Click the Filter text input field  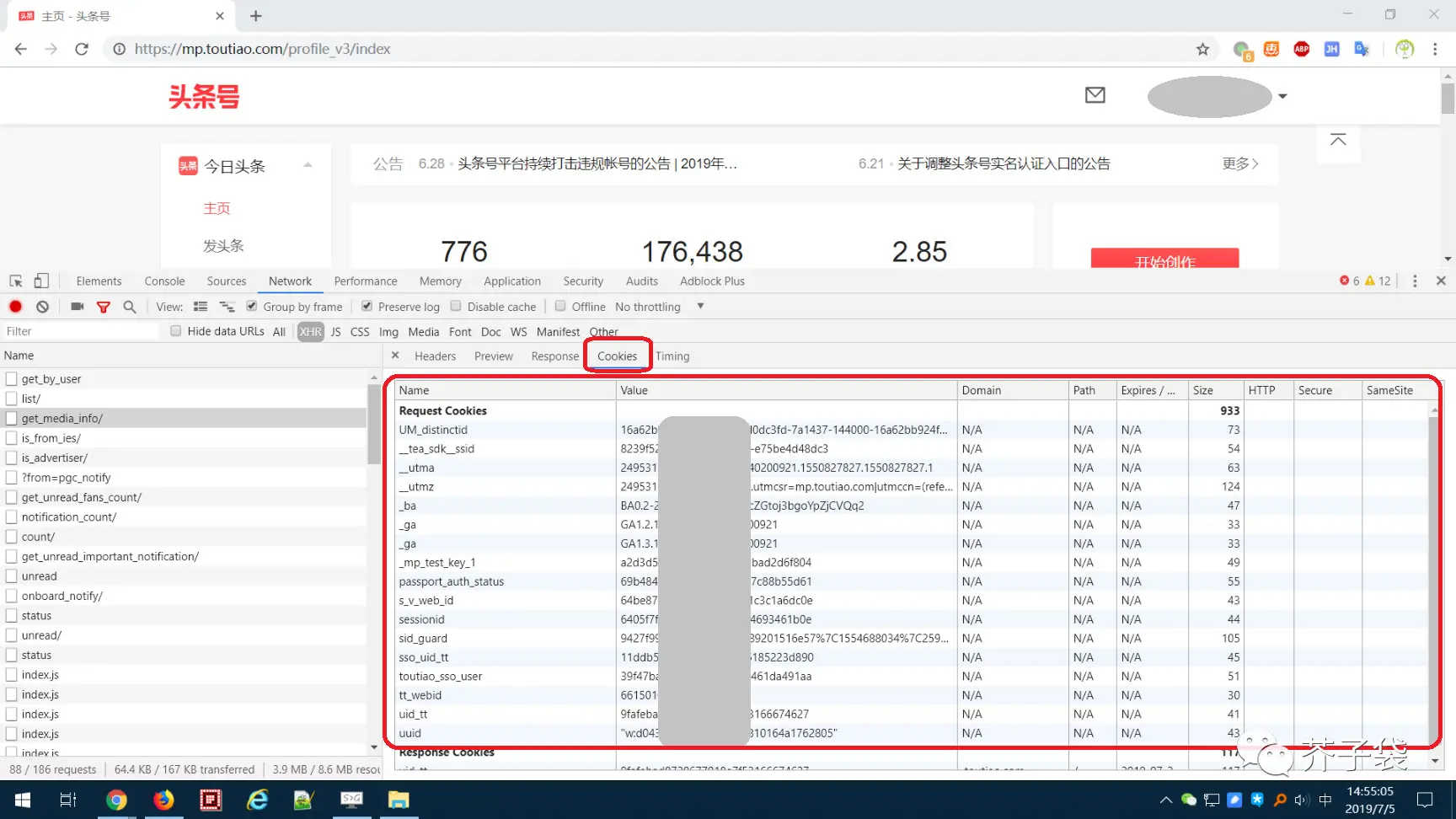pyautogui.click(x=80, y=331)
